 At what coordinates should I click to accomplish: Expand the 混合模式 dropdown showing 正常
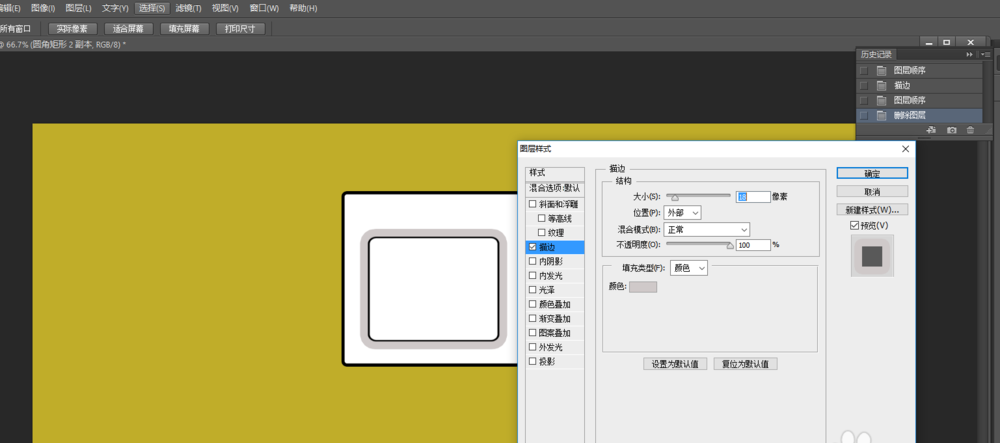[x=708, y=229]
